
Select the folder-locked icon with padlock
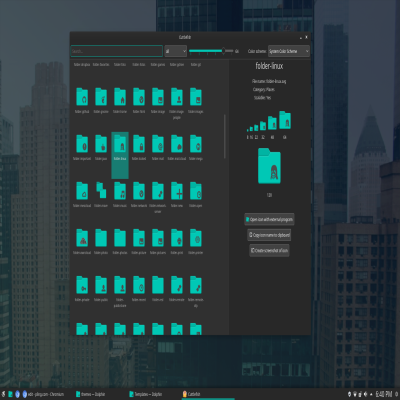[x=139, y=144]
